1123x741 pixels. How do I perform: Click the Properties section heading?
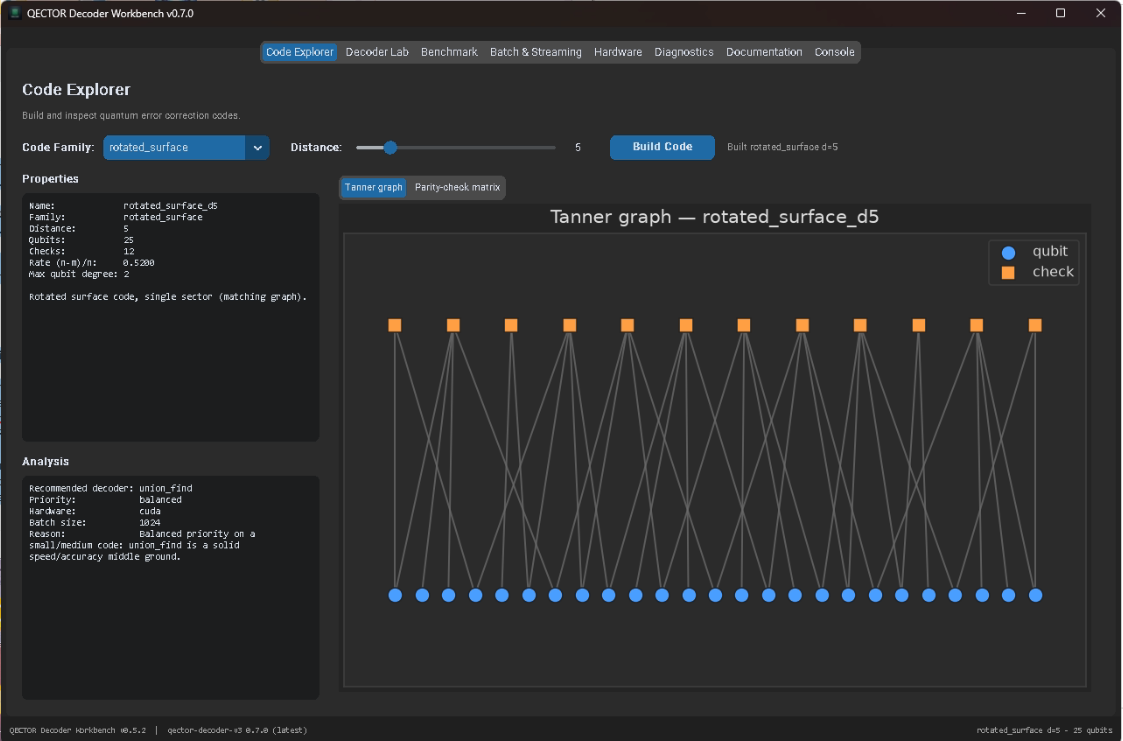pyautogui.click(x=50, y=179)
